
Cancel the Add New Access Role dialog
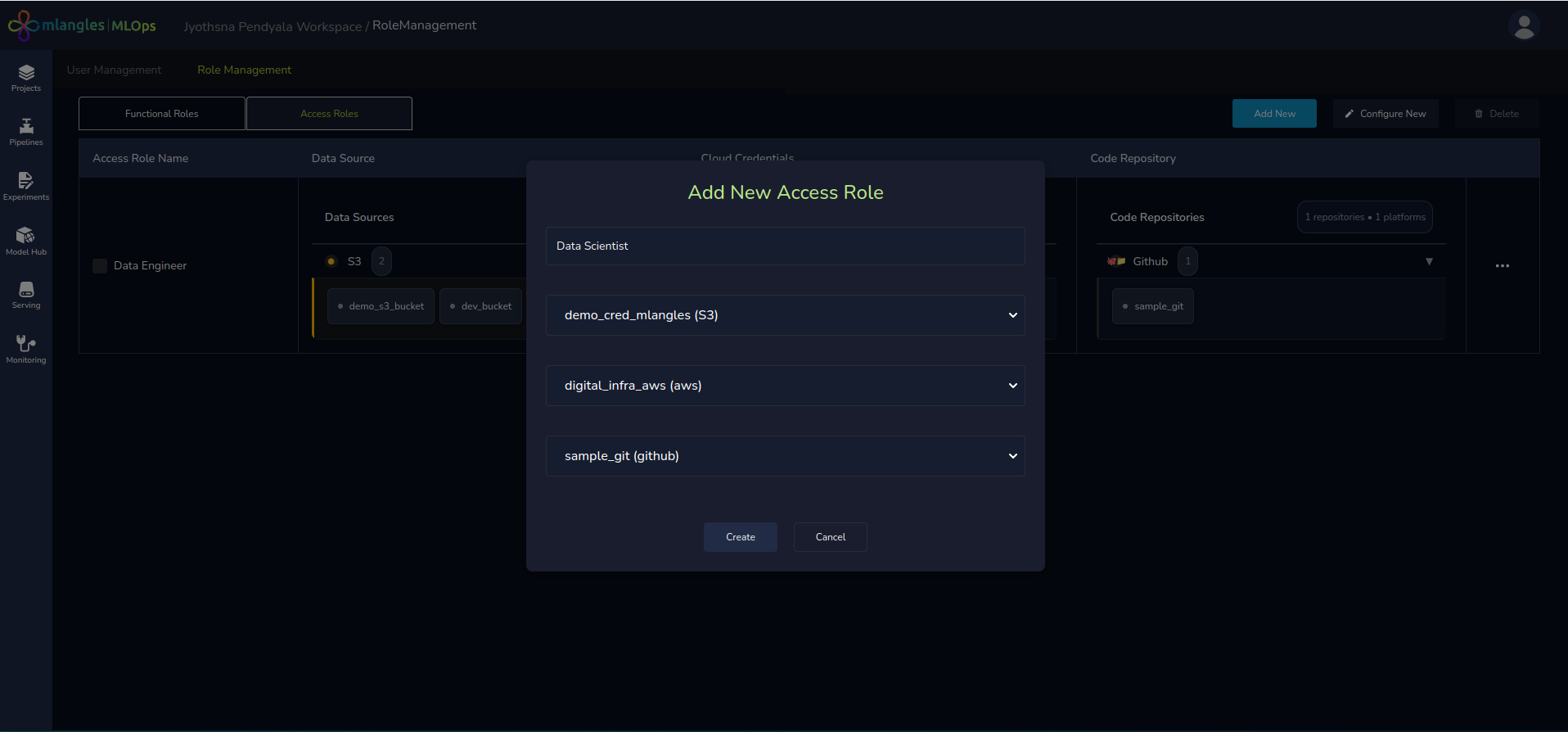pyautogui.click(x=830, y=537)
